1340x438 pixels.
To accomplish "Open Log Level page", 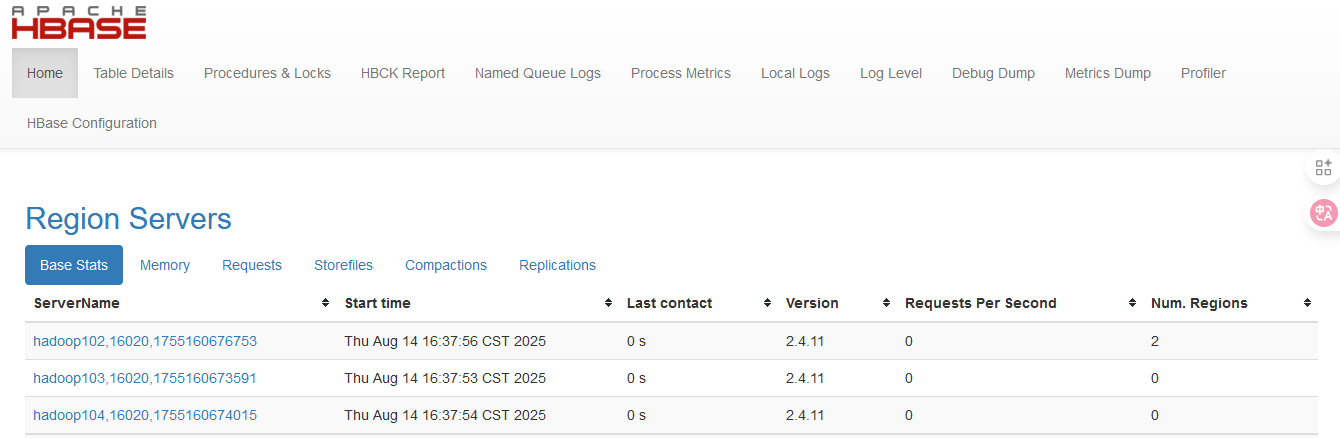I will pos(891,73).
